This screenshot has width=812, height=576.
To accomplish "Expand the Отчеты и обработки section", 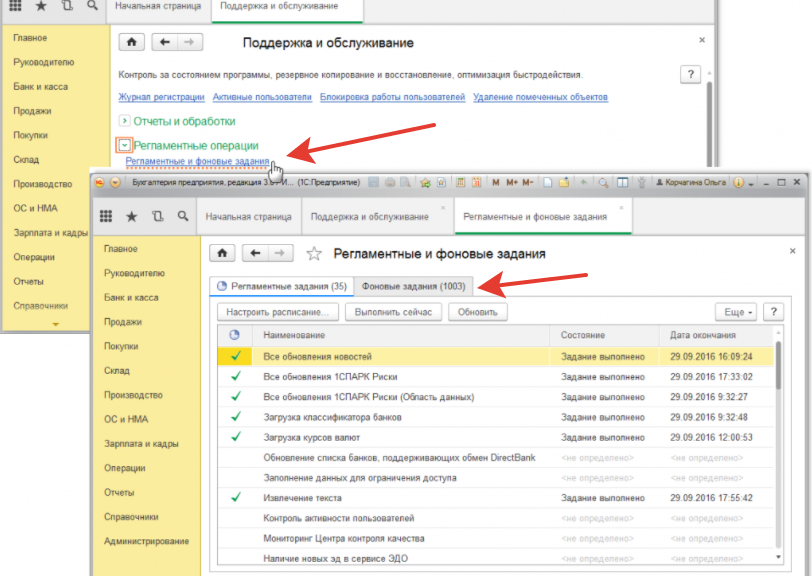I will click(x=124, y=121).
